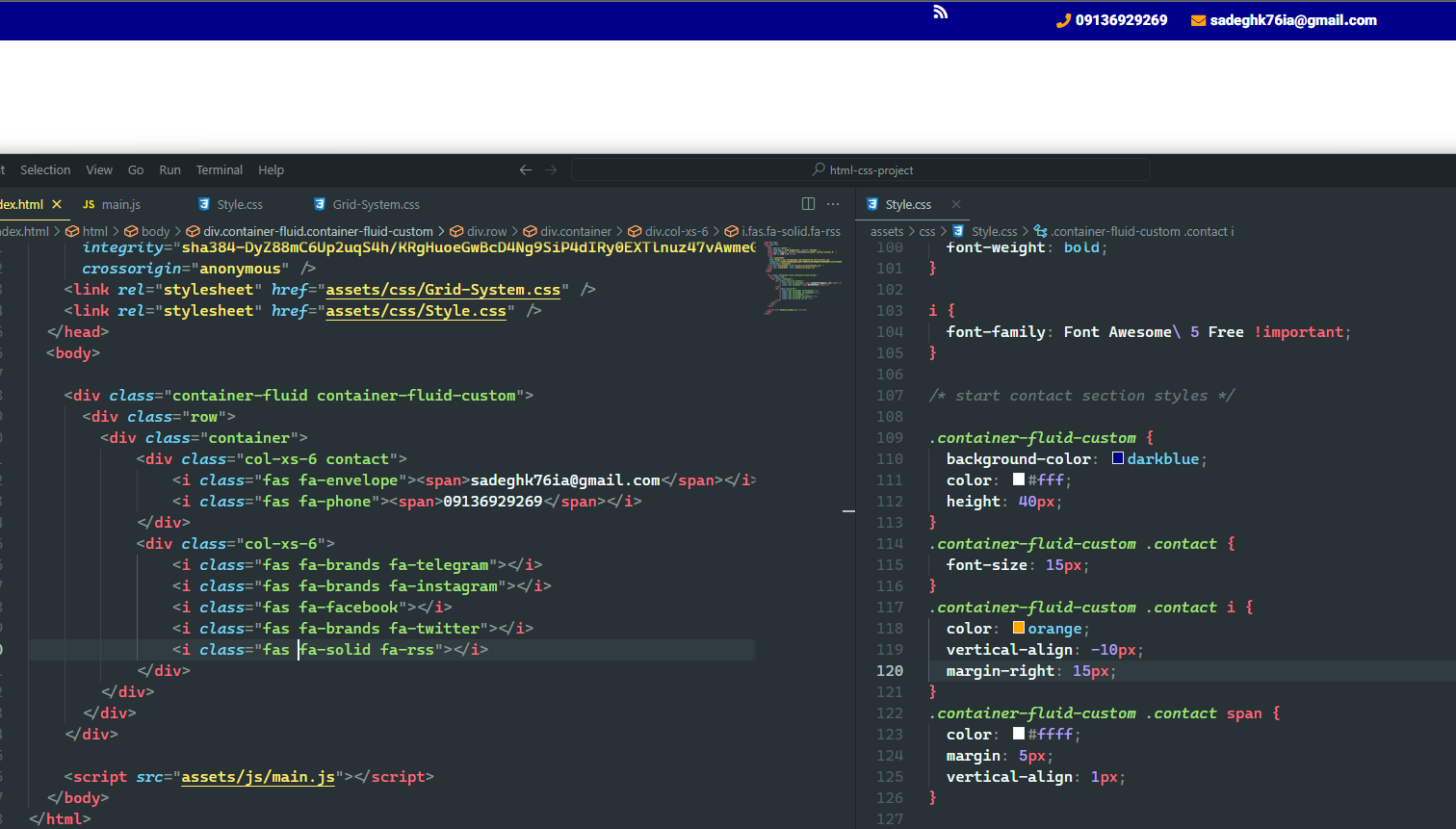Click the fa-telegram class text
1456x829 pixels.
pos(439,565)
